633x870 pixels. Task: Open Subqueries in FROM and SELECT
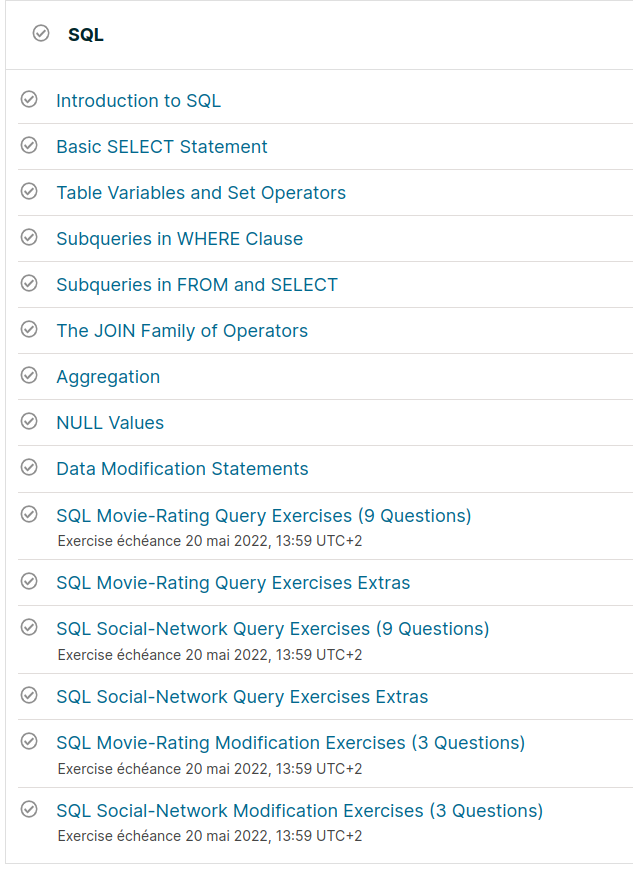197,285
